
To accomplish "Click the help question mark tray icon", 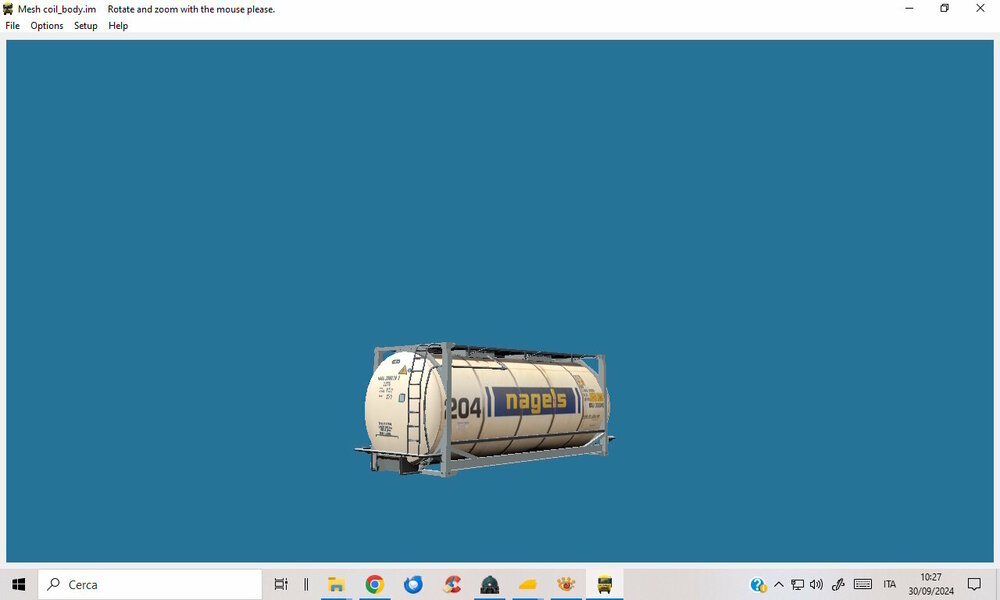I will (x=758, y=584).
